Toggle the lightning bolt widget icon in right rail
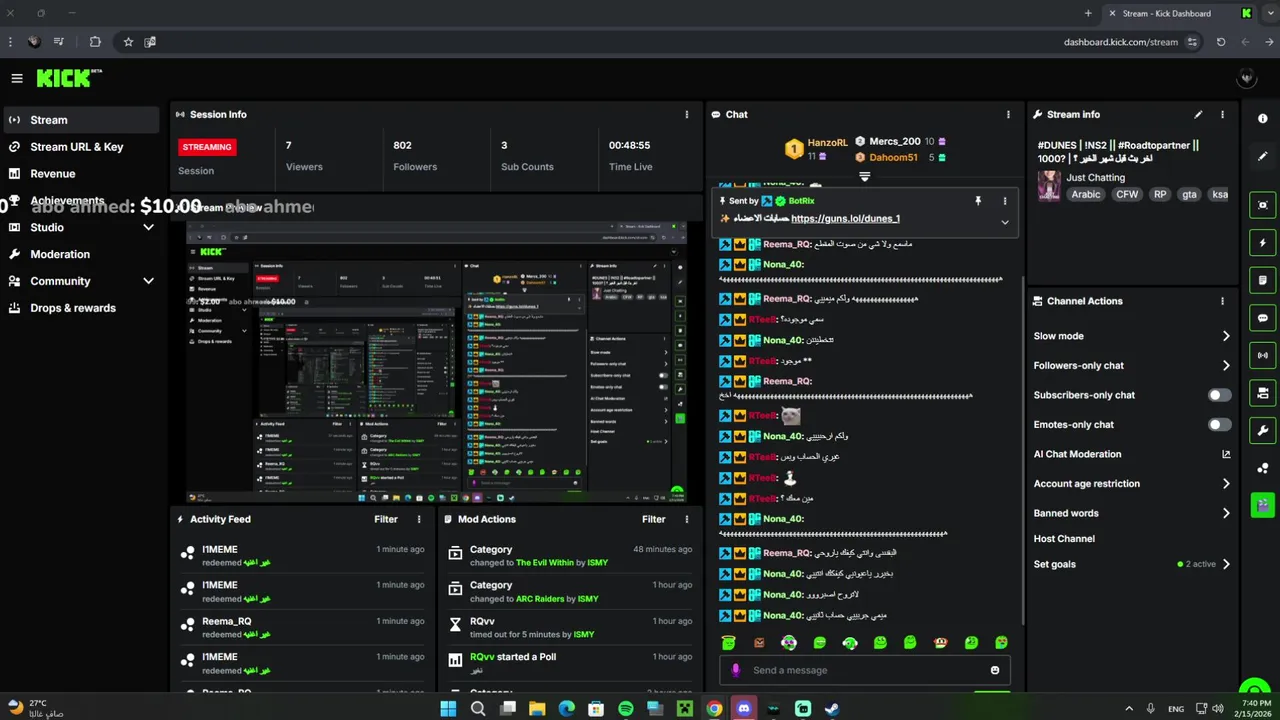1280x720 pixels. tap(1262, 243)
